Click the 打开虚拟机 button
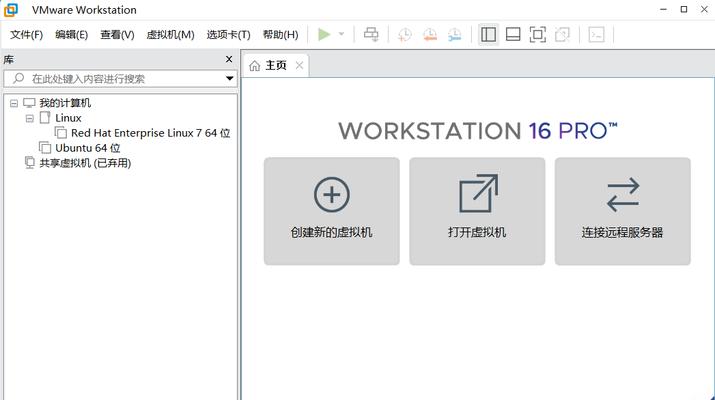The width and height of the screenshot is (715, 400). (477, 211)
